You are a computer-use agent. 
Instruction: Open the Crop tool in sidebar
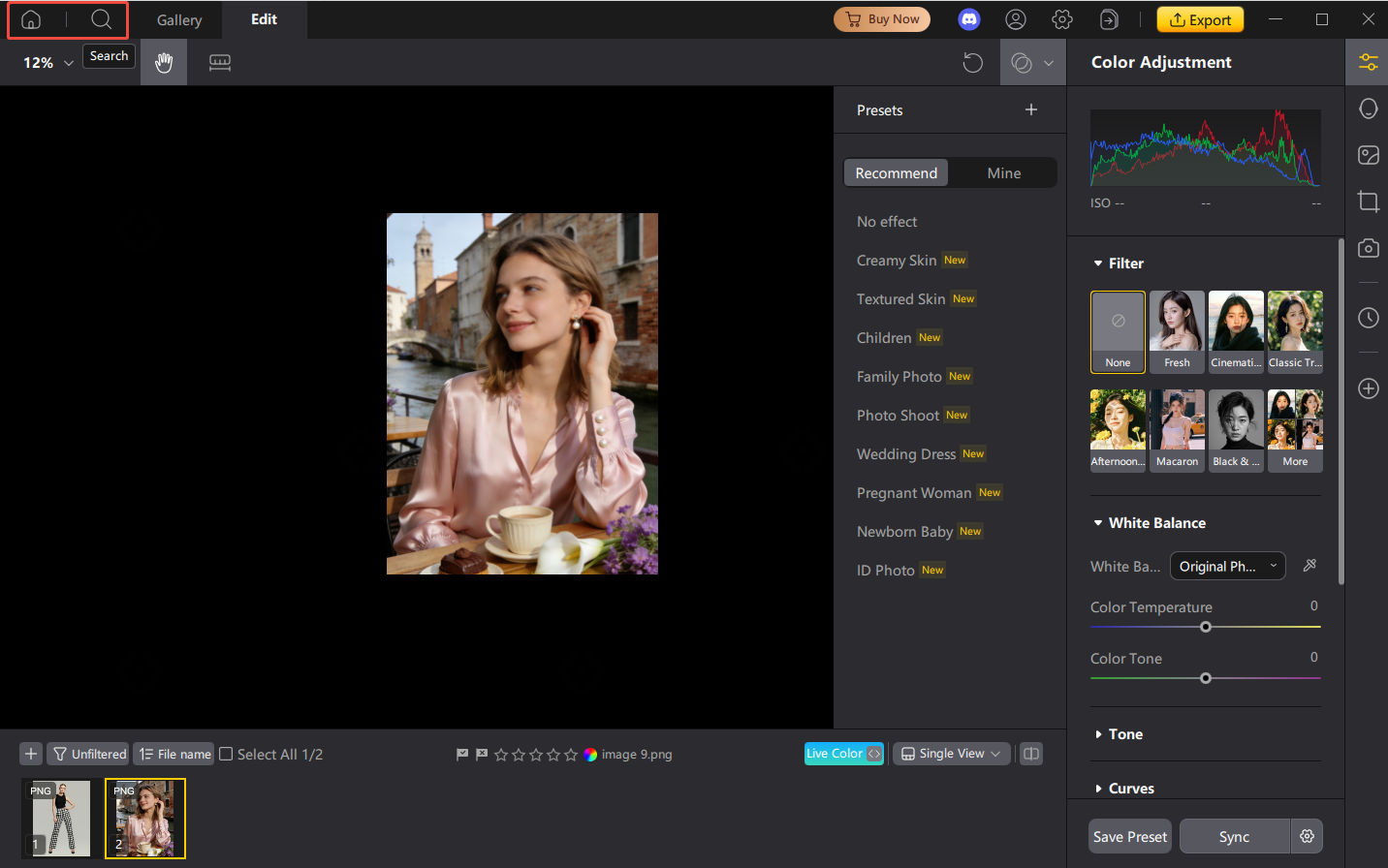1368,201
